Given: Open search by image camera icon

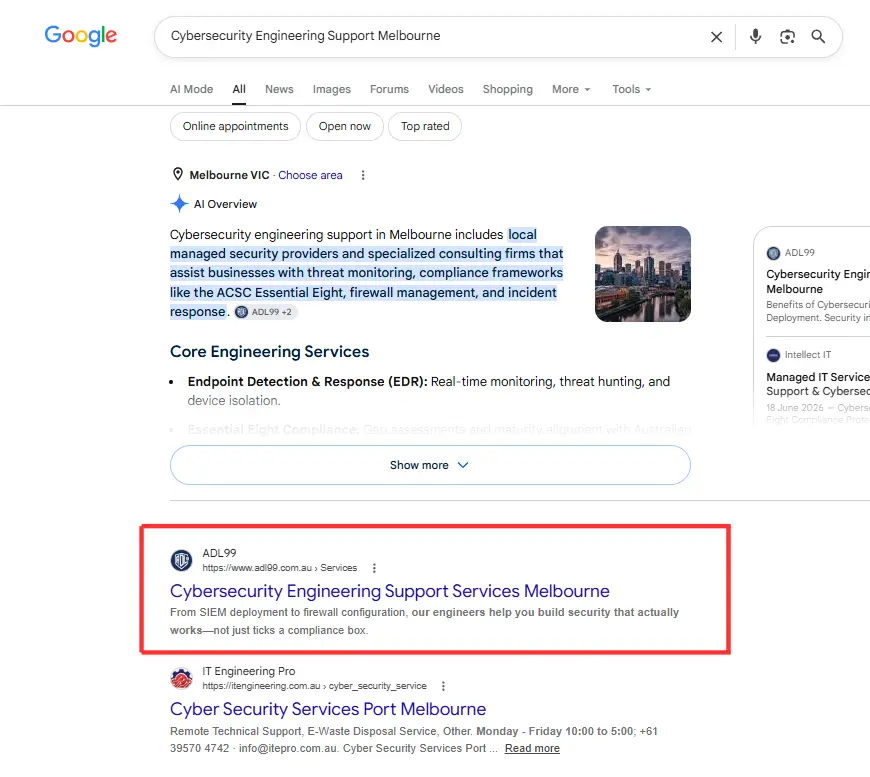Looking at the screenshot, I should coord(787,37).
